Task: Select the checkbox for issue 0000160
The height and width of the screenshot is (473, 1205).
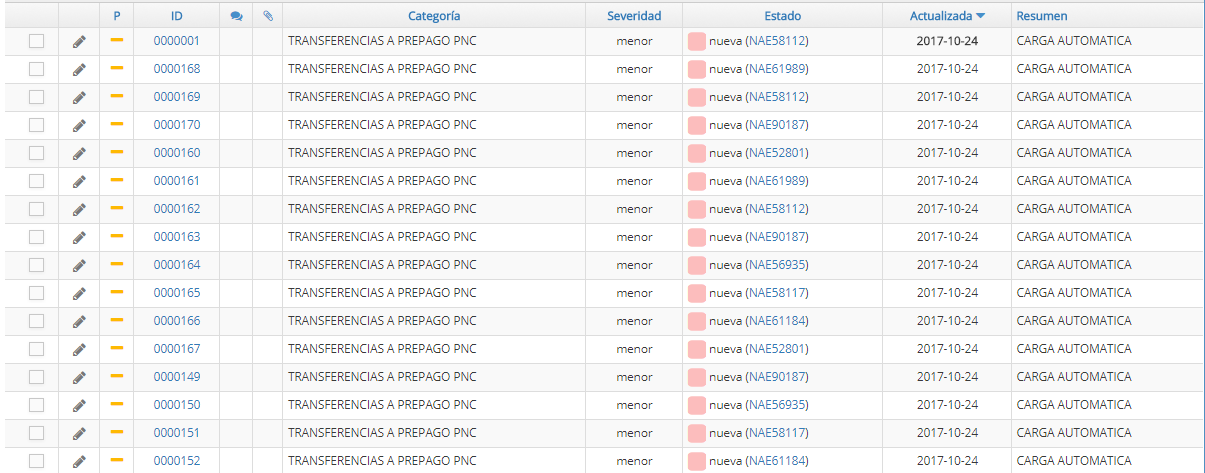Action: tap(37, 153)
